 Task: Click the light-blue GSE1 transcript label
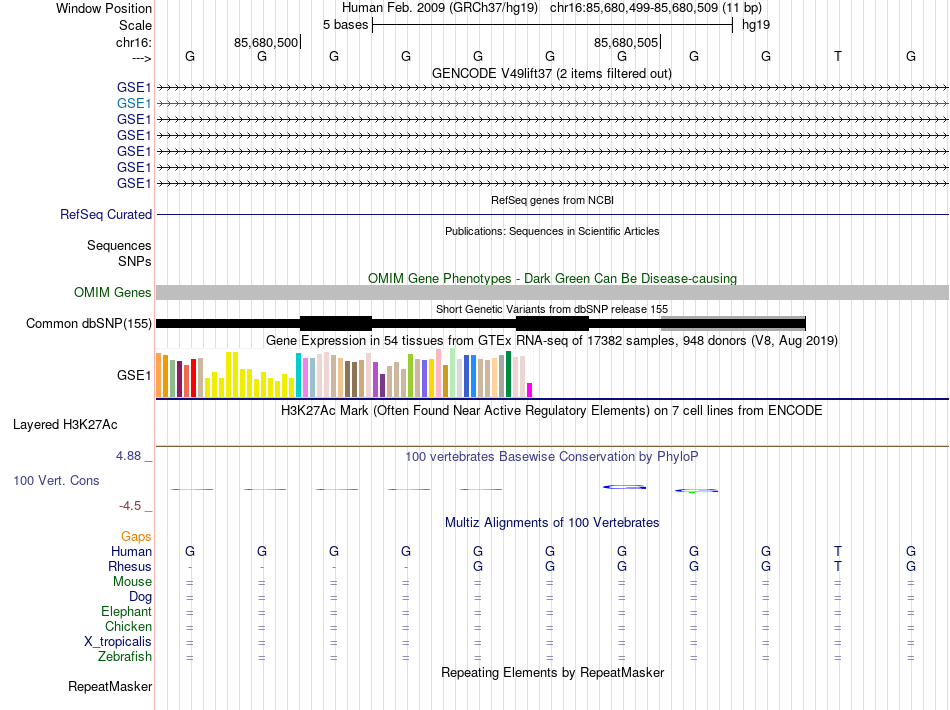pyautogui.click(x=134, y=104)
